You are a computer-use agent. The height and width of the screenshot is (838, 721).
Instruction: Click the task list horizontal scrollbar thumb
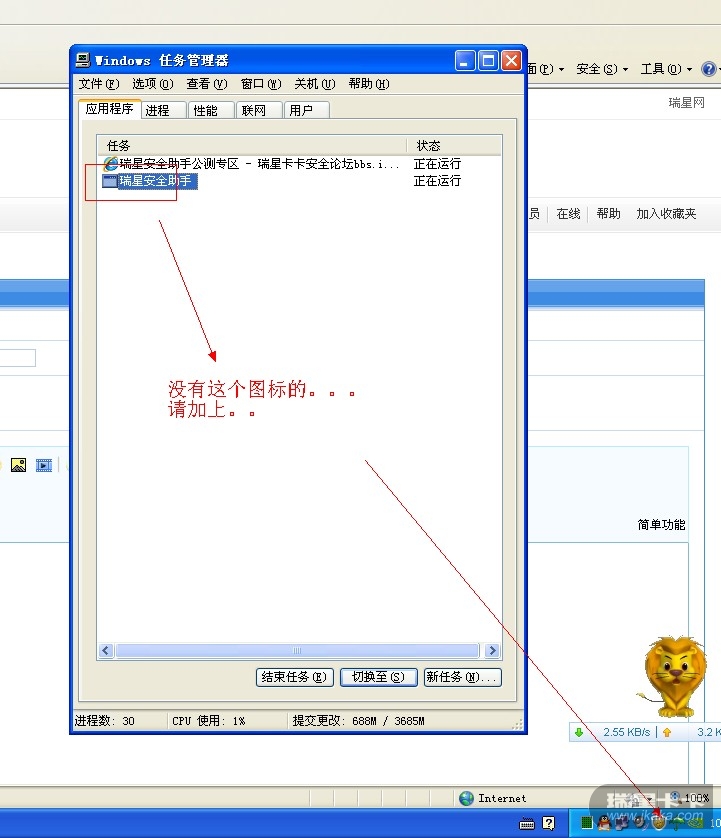click(x=297, y=650)
